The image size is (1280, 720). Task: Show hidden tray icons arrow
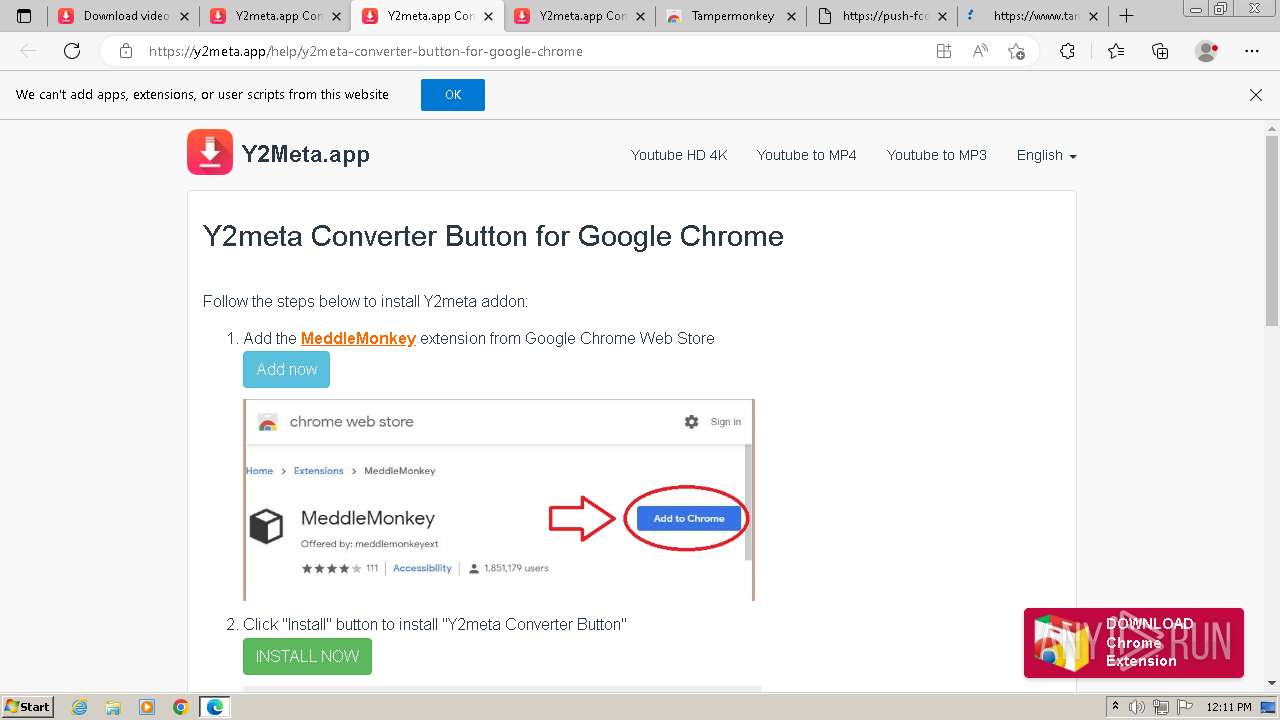pyautogui.click(x=1116, y=707)
